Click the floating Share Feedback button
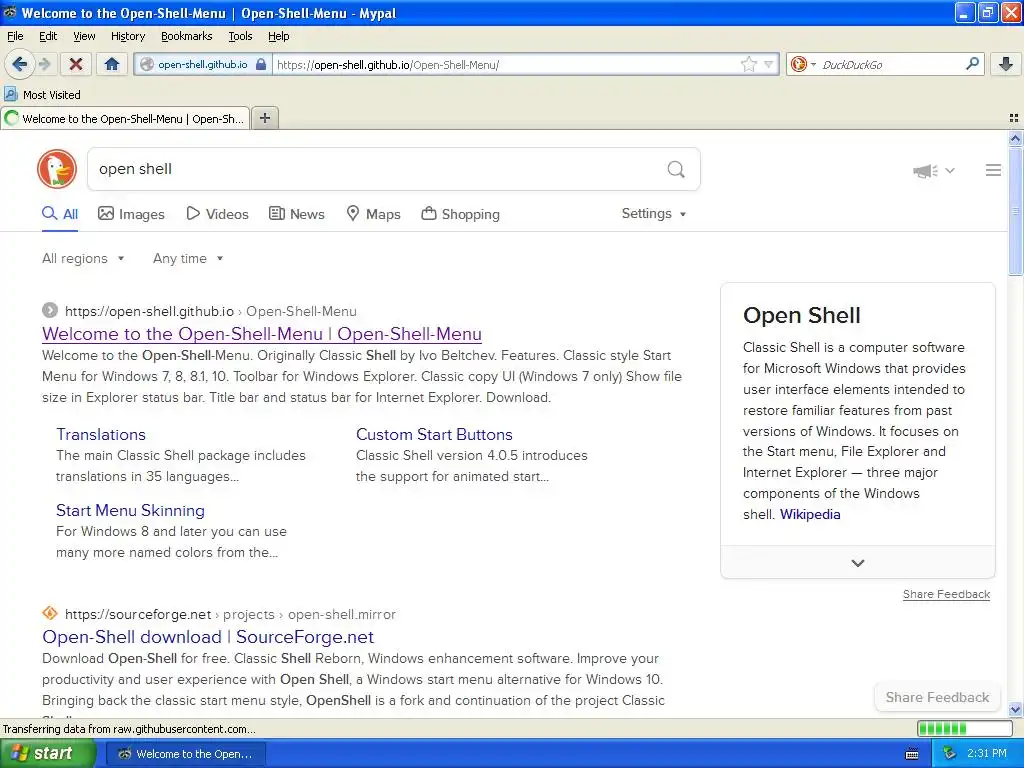This screenshot has width=1024, height=768. point(937,697)
